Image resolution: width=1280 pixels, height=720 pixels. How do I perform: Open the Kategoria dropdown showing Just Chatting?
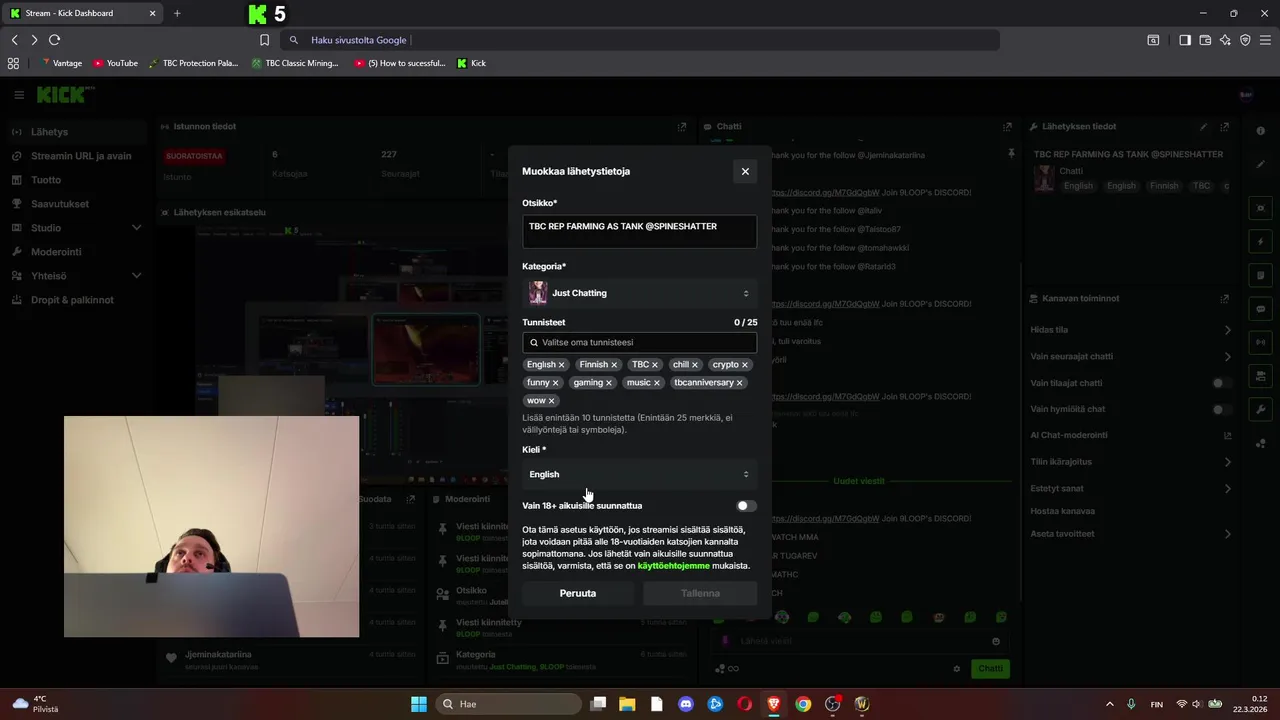tap(639, 293)
